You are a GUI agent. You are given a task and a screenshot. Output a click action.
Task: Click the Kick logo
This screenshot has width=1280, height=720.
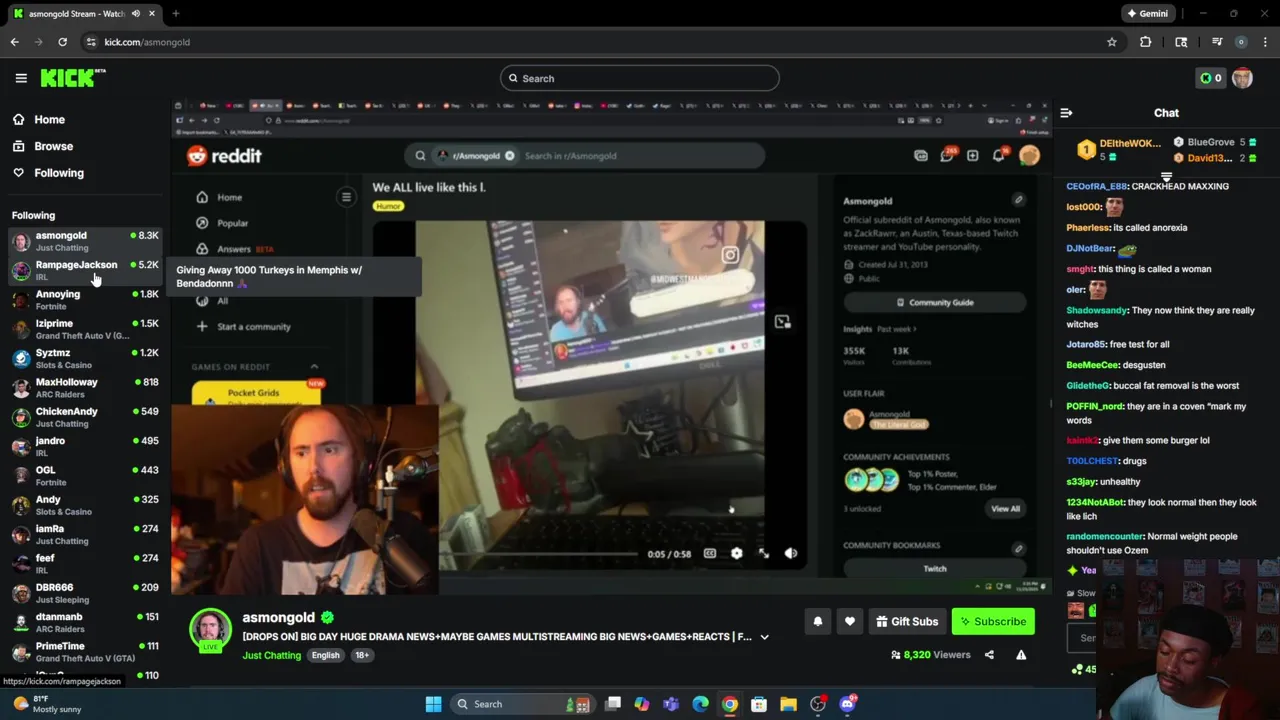point(73,78)
